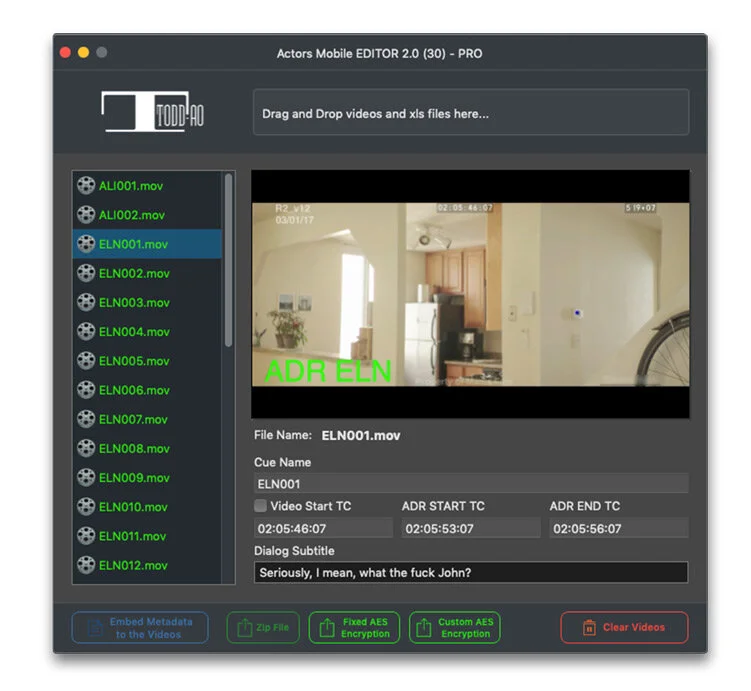Viewport: 751px width, 691px height.
Task: Click the document icon on Embed Metadata button
Action: click(x=95, y=628)
